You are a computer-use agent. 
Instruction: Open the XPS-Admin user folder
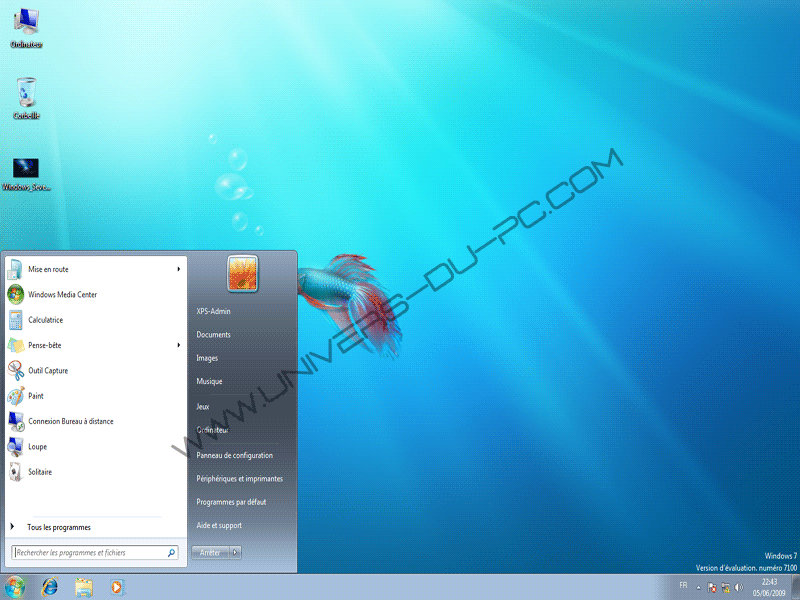[x=213, y=311]
